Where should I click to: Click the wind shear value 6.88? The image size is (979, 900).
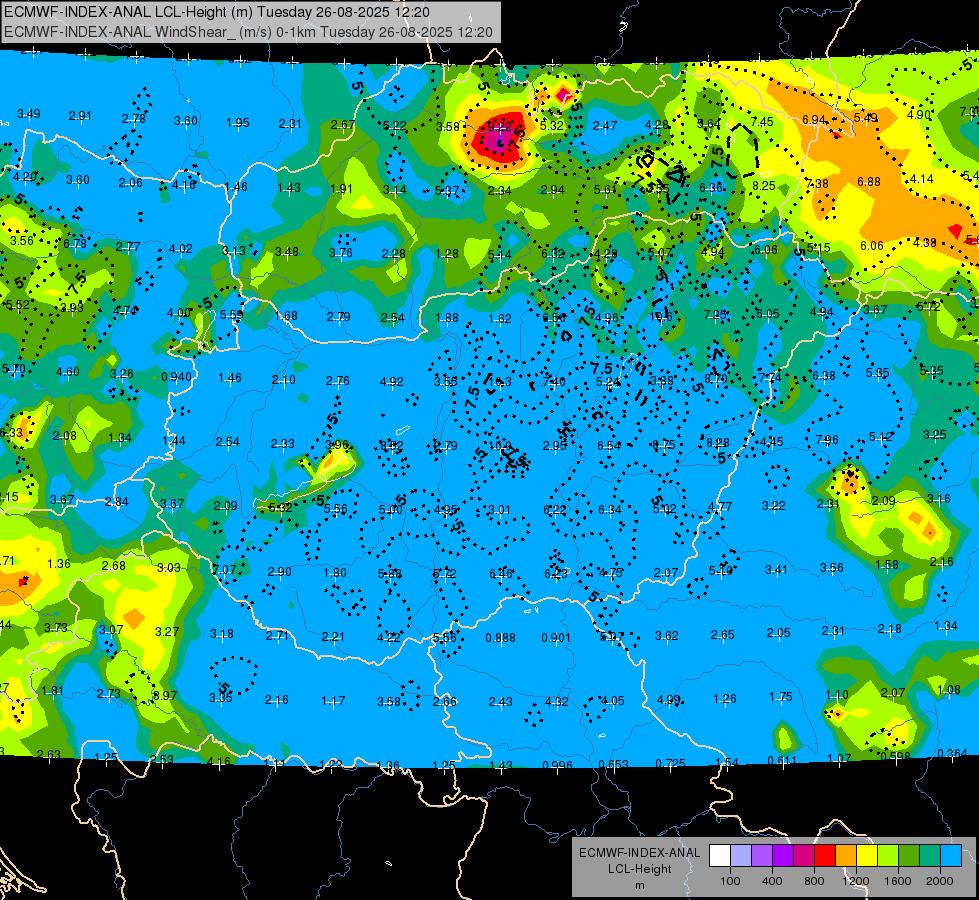click(x=869, y=181)
